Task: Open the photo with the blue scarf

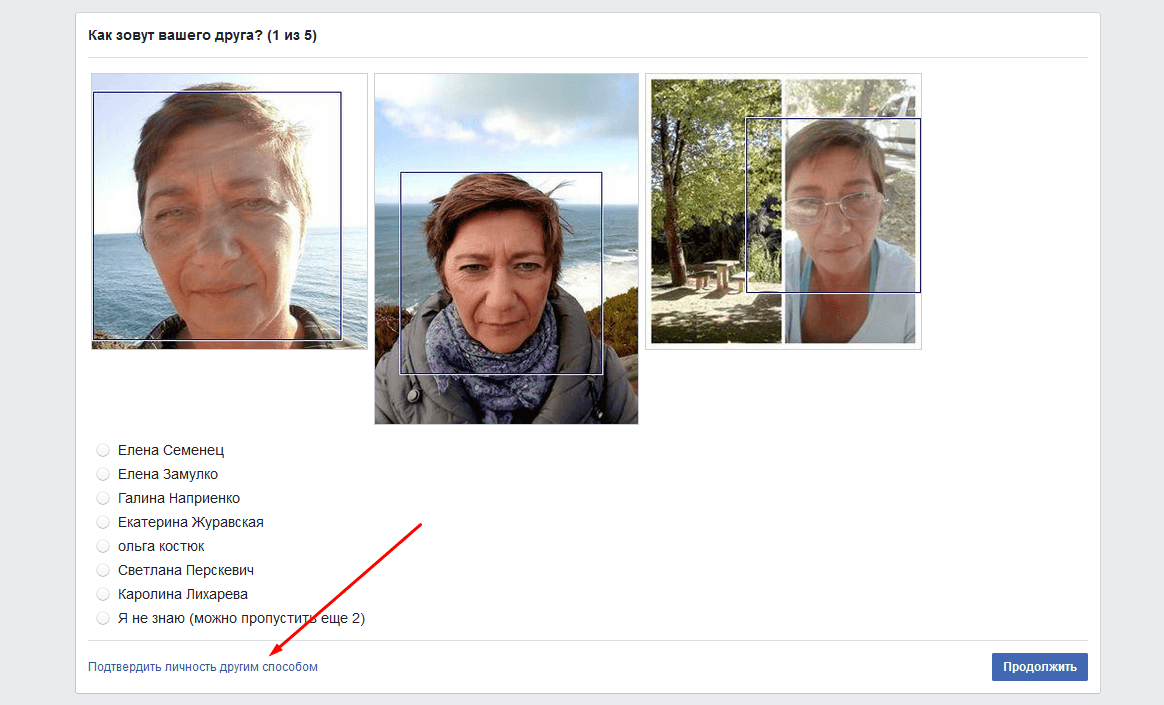Action: (506, 249)
